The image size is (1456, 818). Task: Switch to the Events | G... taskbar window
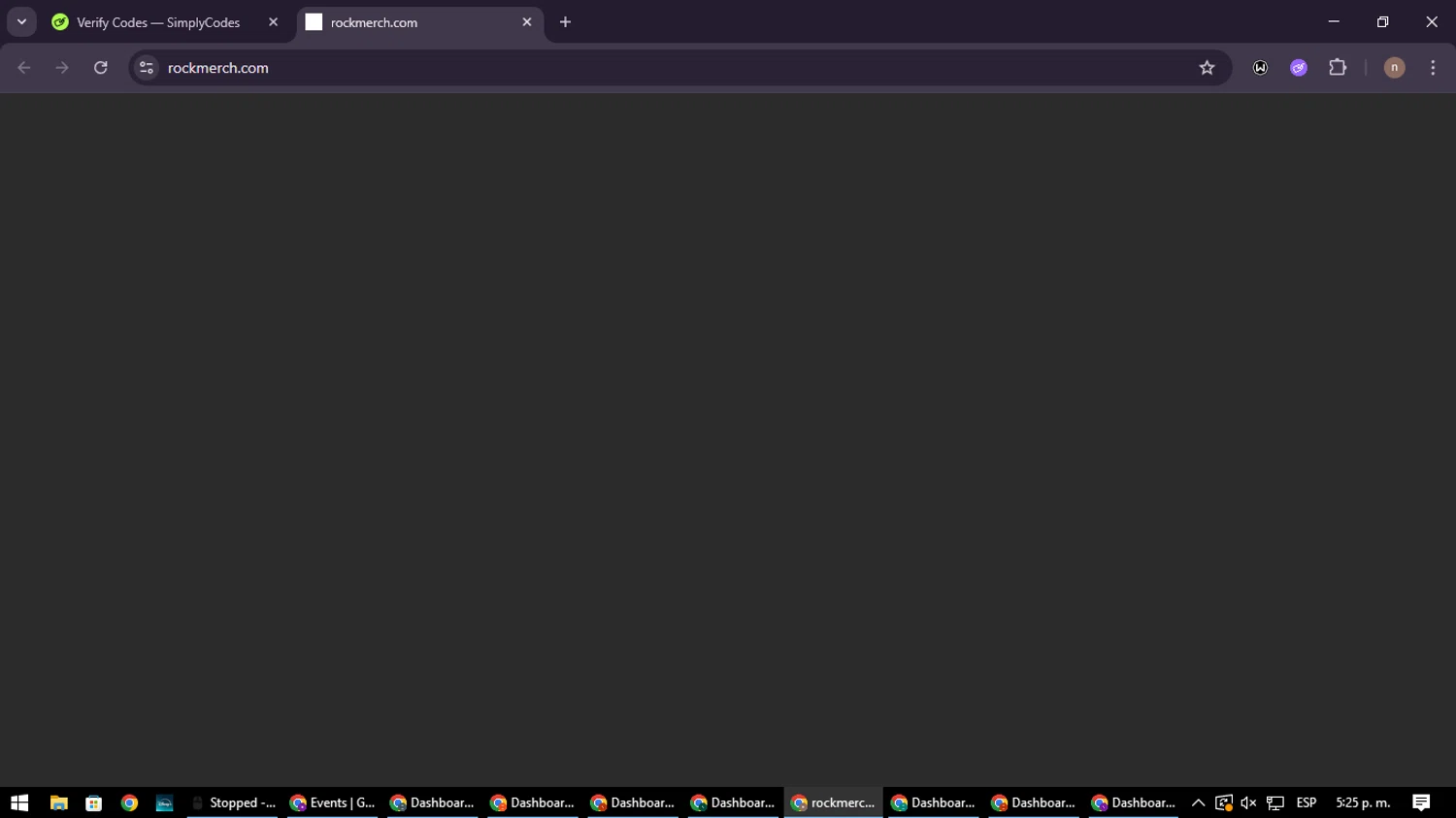click(x=333, y=802)
